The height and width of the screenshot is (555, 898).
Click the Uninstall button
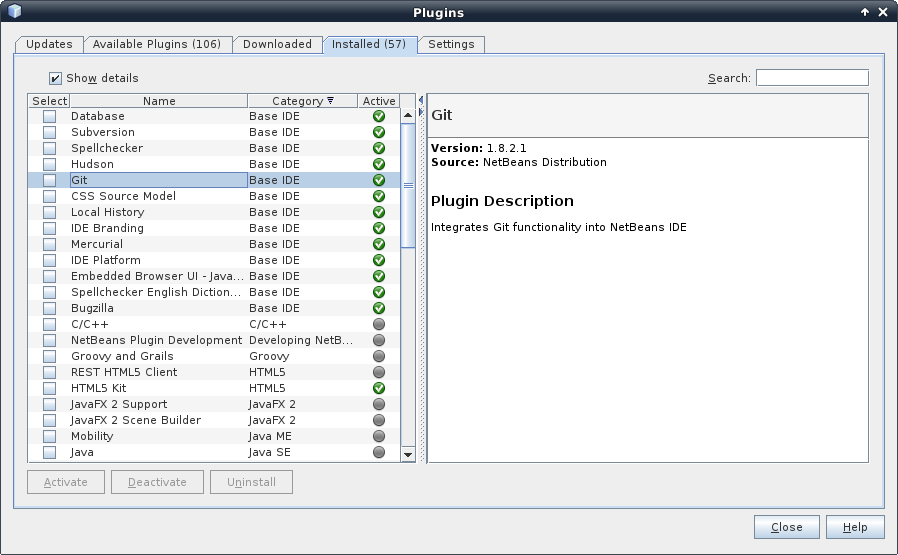251,482
